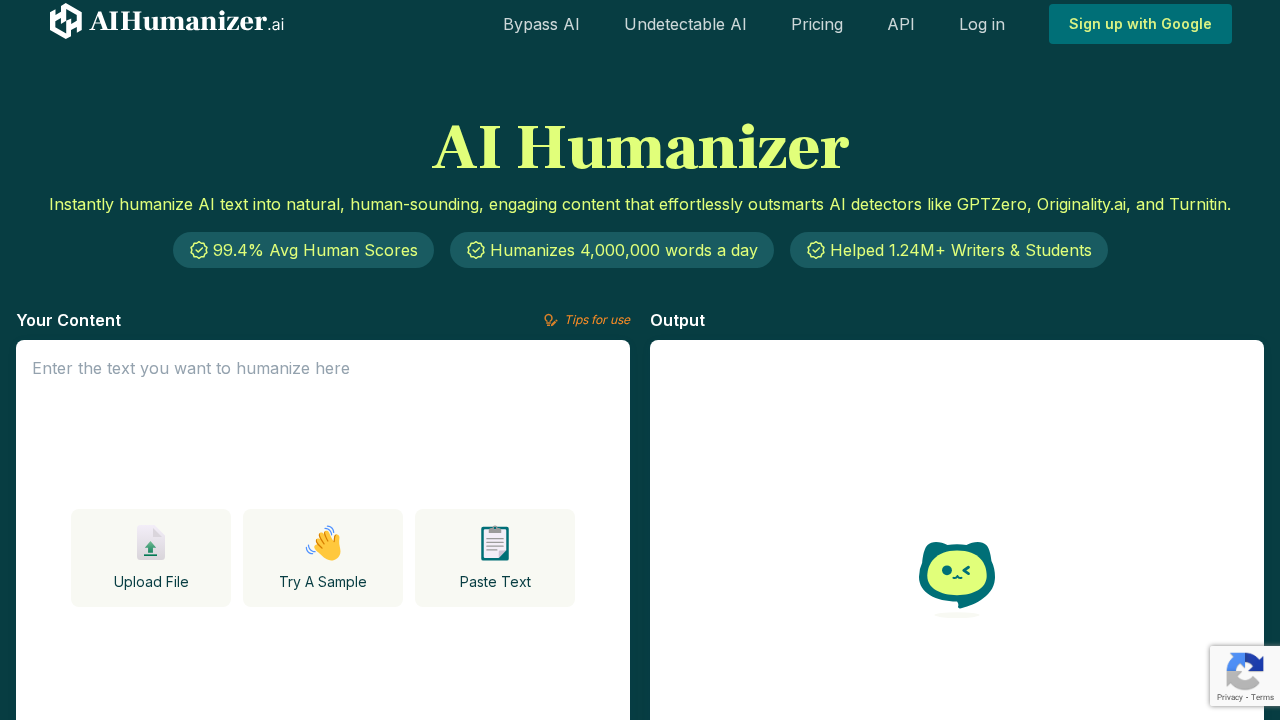Click the Upload File document icon
The width and height of the screenshot is (1280, 720).
tap(150, 543)
